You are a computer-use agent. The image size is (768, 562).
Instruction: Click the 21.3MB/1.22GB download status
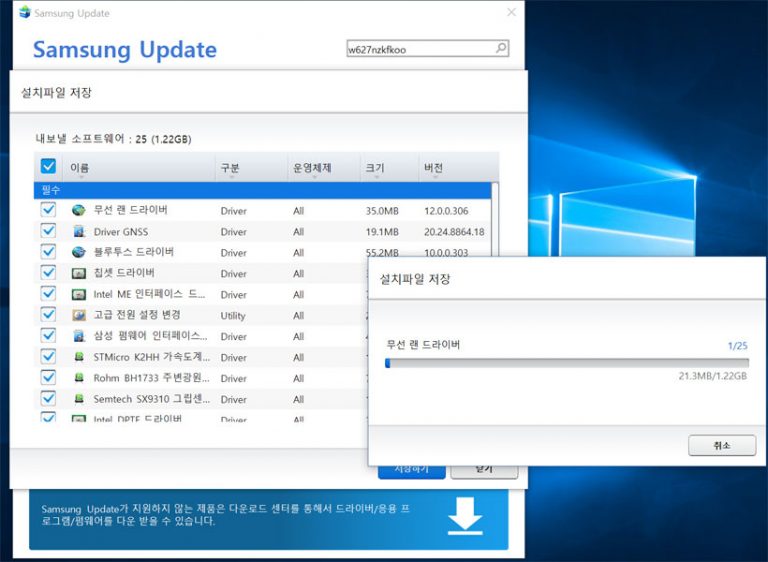pos(713,376)
